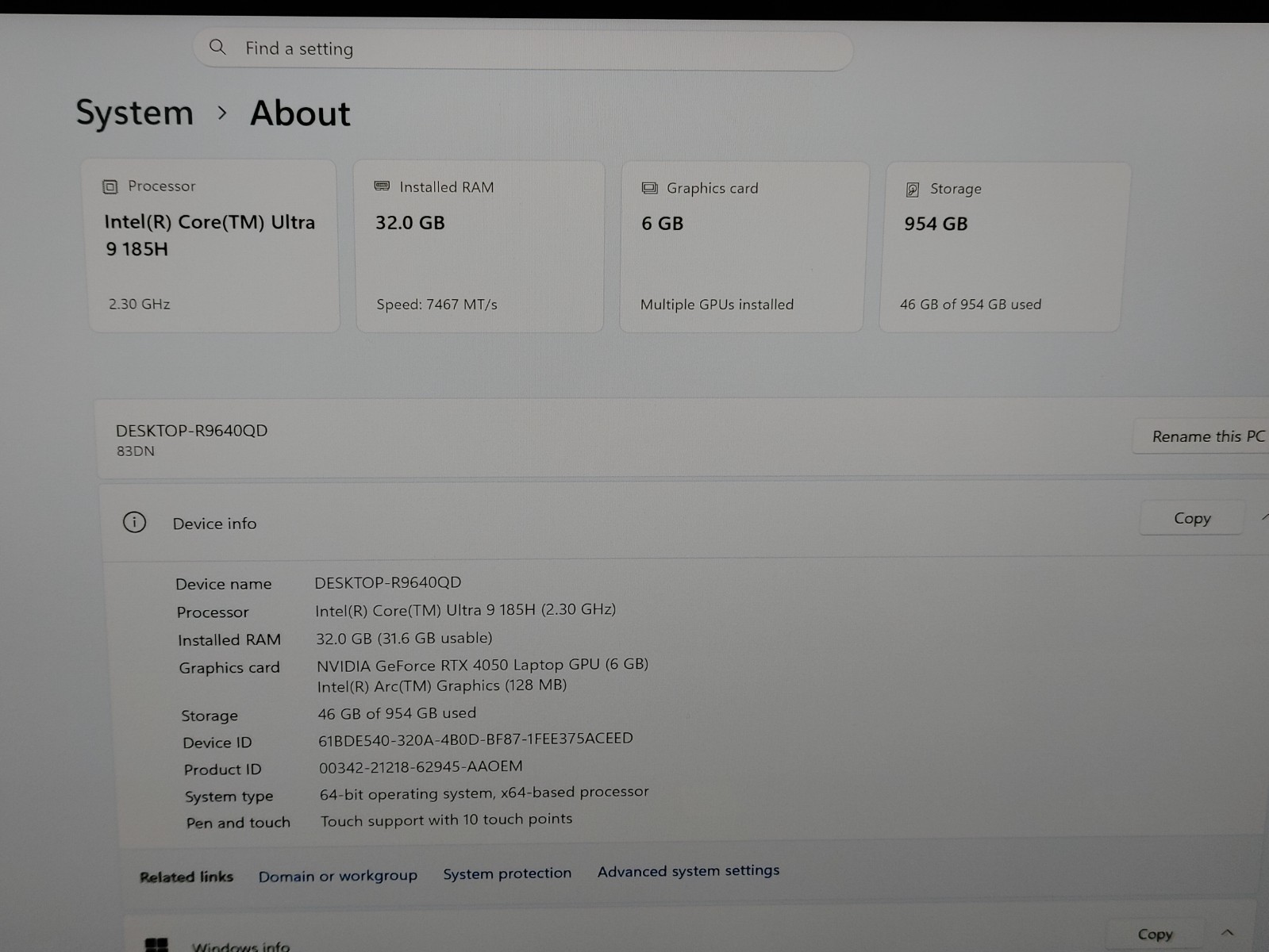The image size is (1269, 952).
Task: Open the Installed RAM summary card
Action: 479,247
